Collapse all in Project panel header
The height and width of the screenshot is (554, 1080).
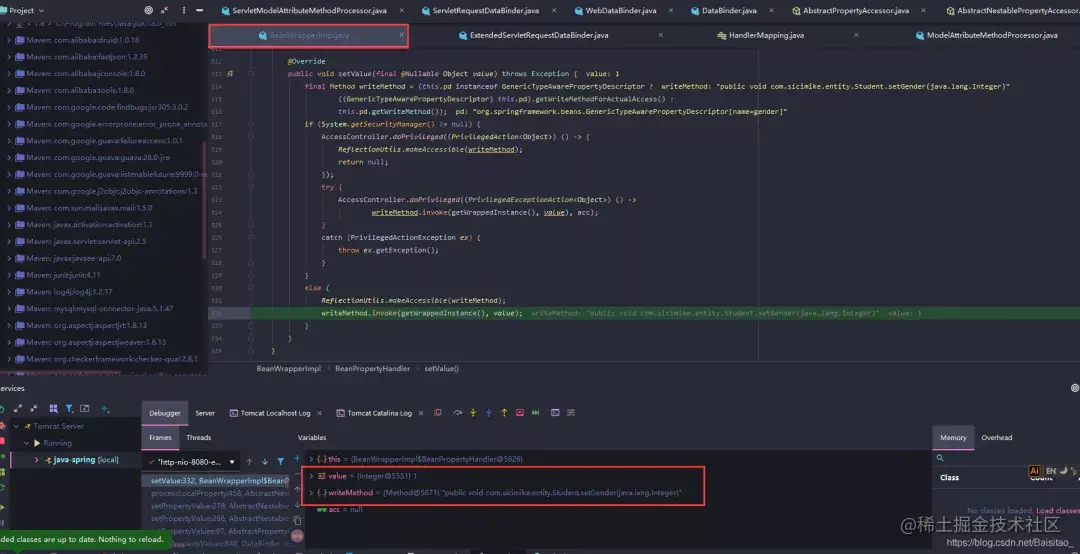(x=166, y=10)
